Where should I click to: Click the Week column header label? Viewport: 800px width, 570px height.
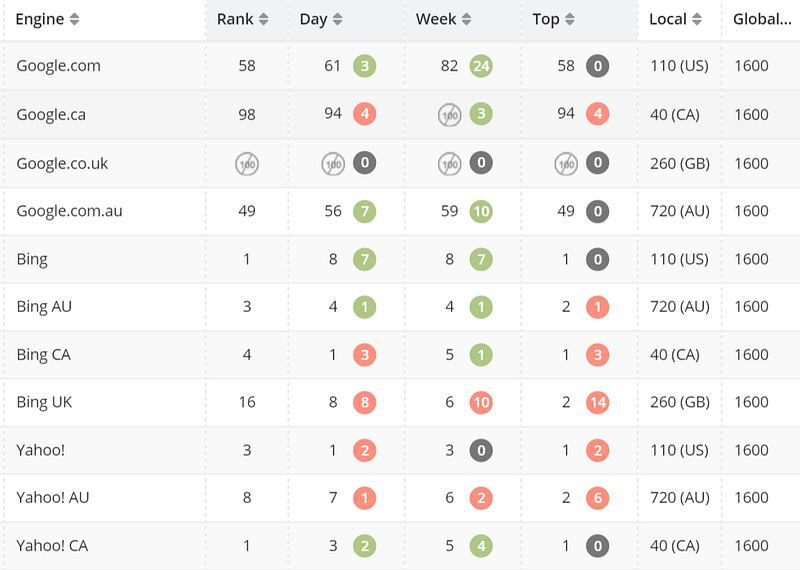tap(436, 19)
